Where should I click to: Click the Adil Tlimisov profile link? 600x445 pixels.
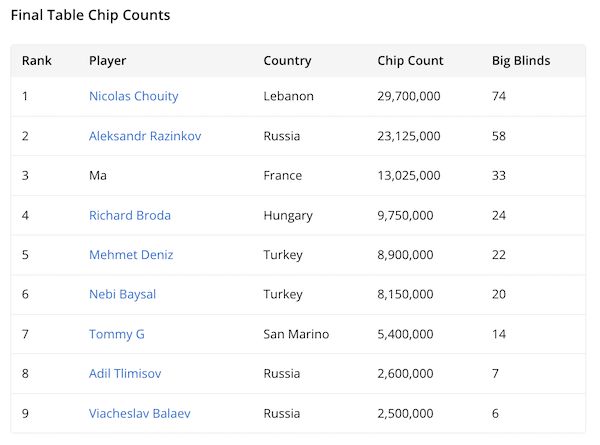click(125, 373)
